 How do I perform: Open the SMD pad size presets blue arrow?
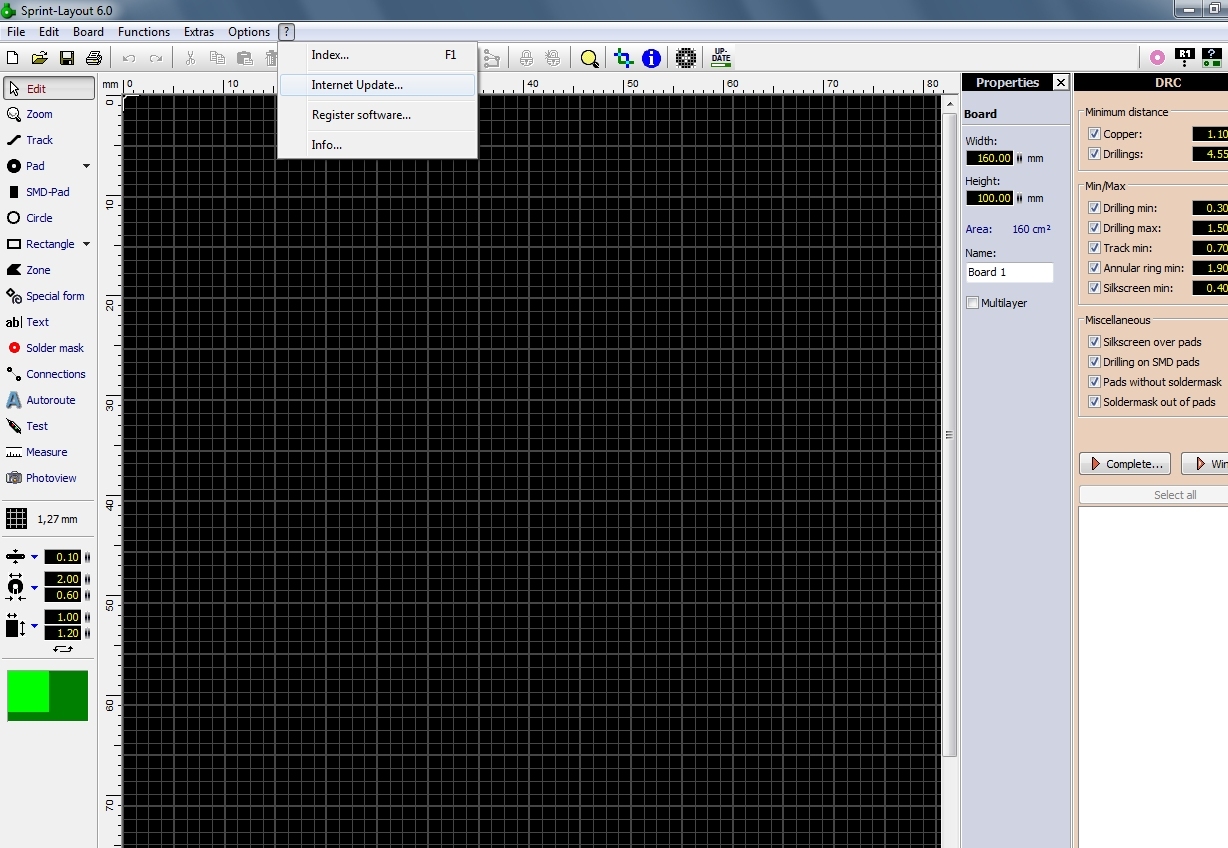click(x=34, y=626)
